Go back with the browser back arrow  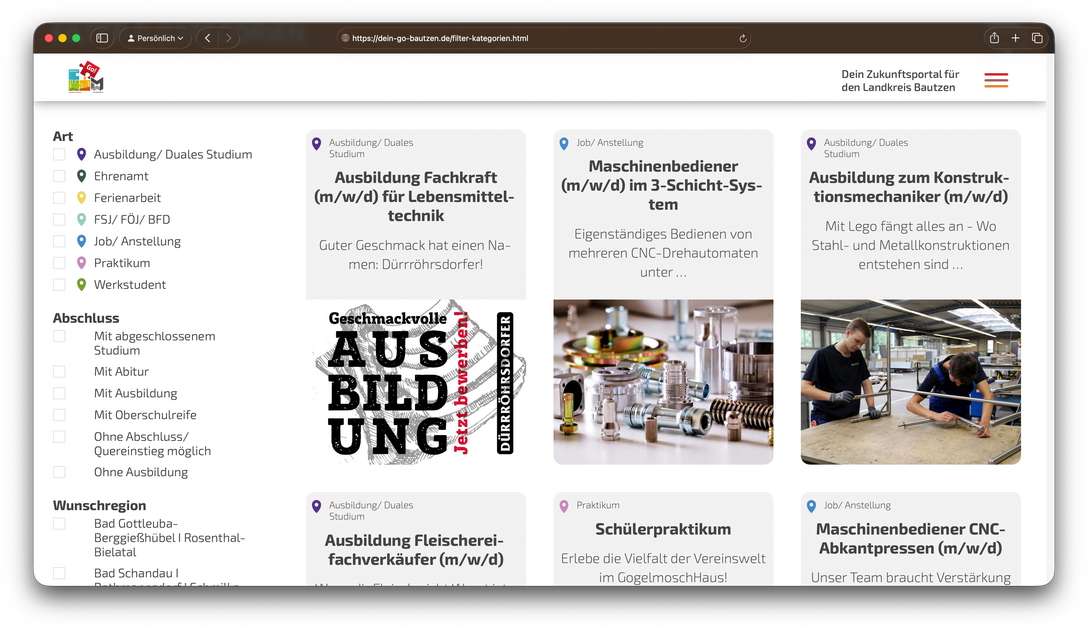tap(207, 38)
